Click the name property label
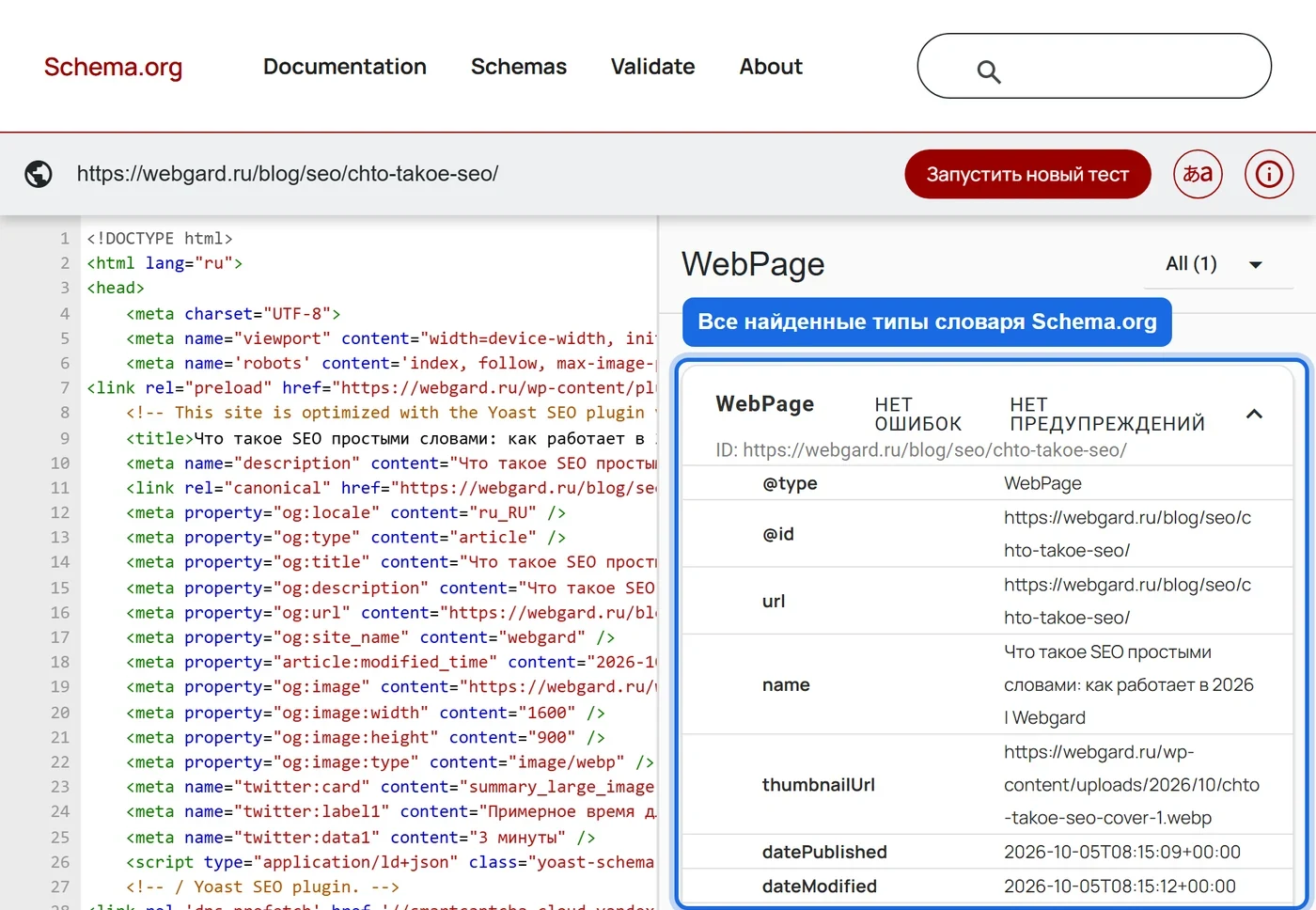 click(x=786, y=685)
